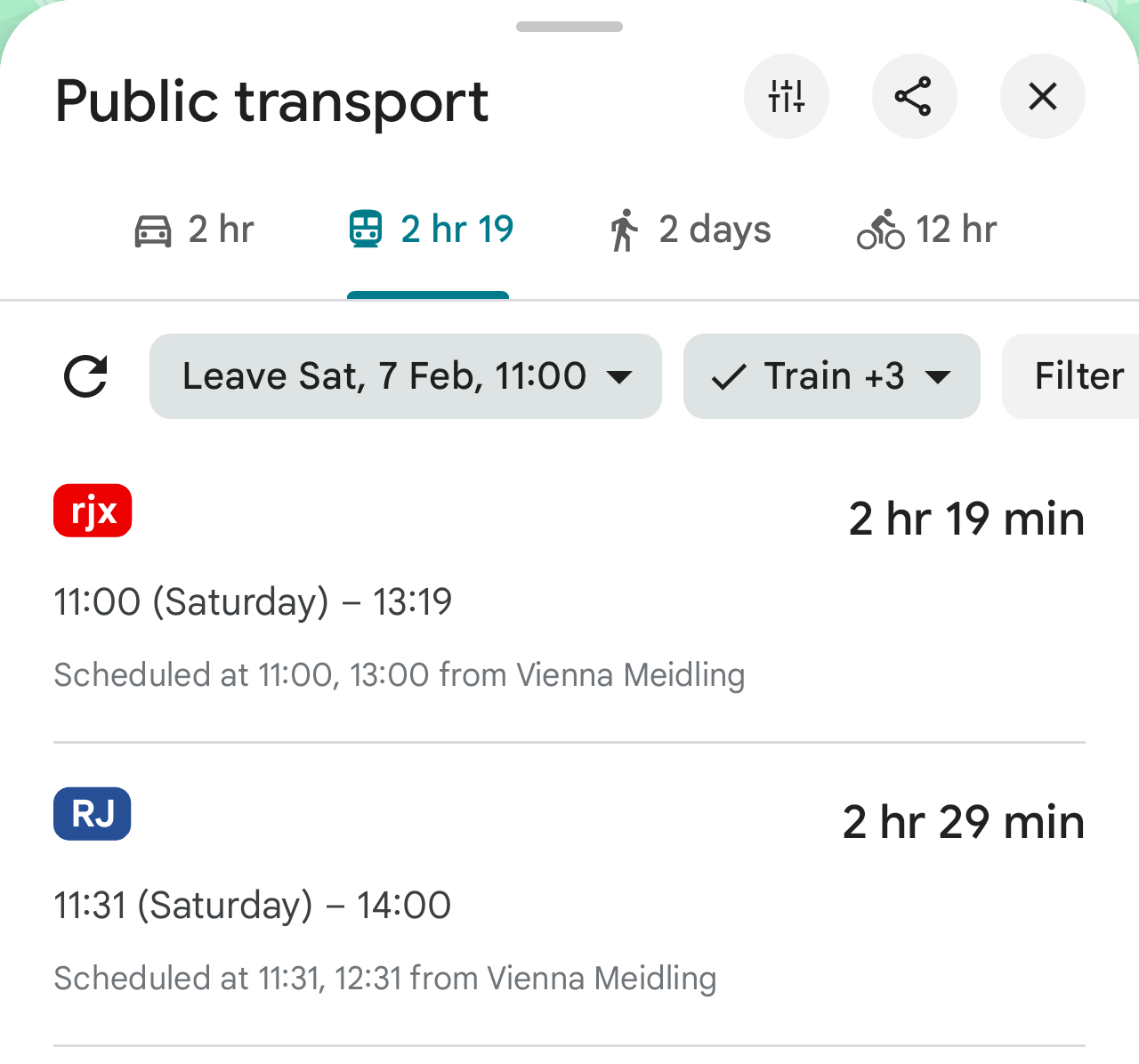
Task: Click the red rjx route badge
Action: coord(92,511)
